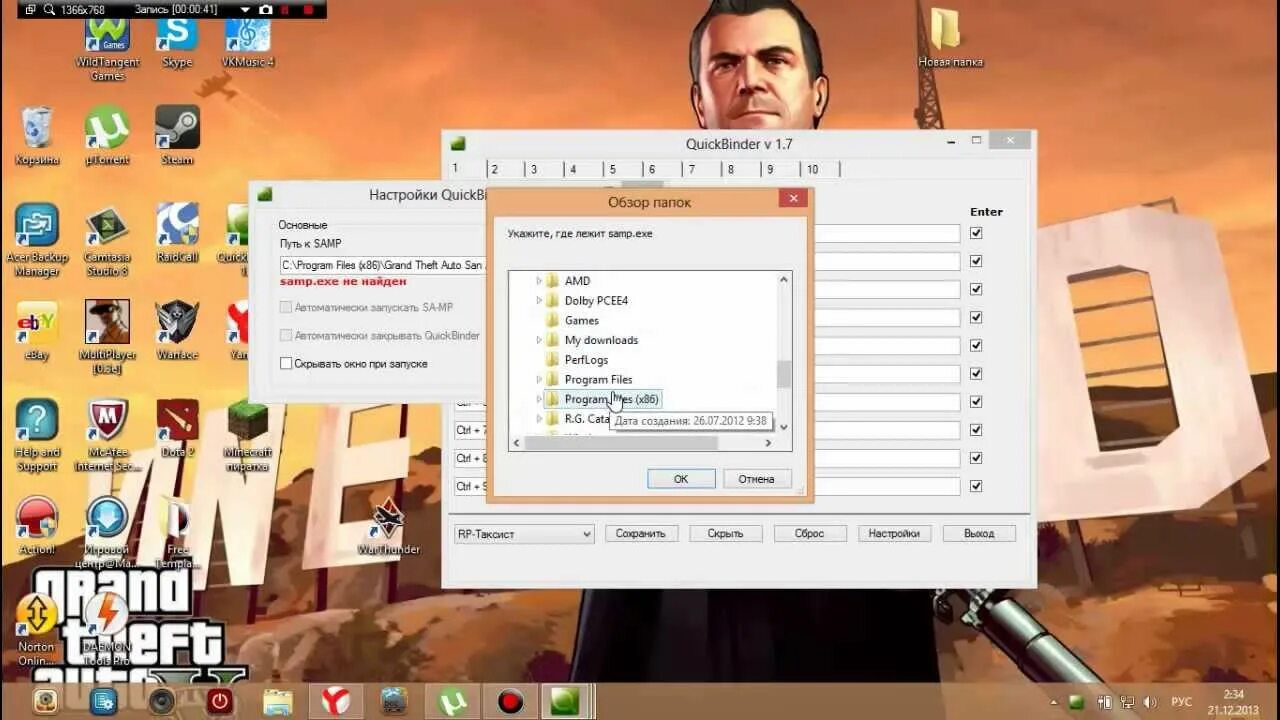
Task: Launch µTorrent from the desktop
Action: coord(107,135)
